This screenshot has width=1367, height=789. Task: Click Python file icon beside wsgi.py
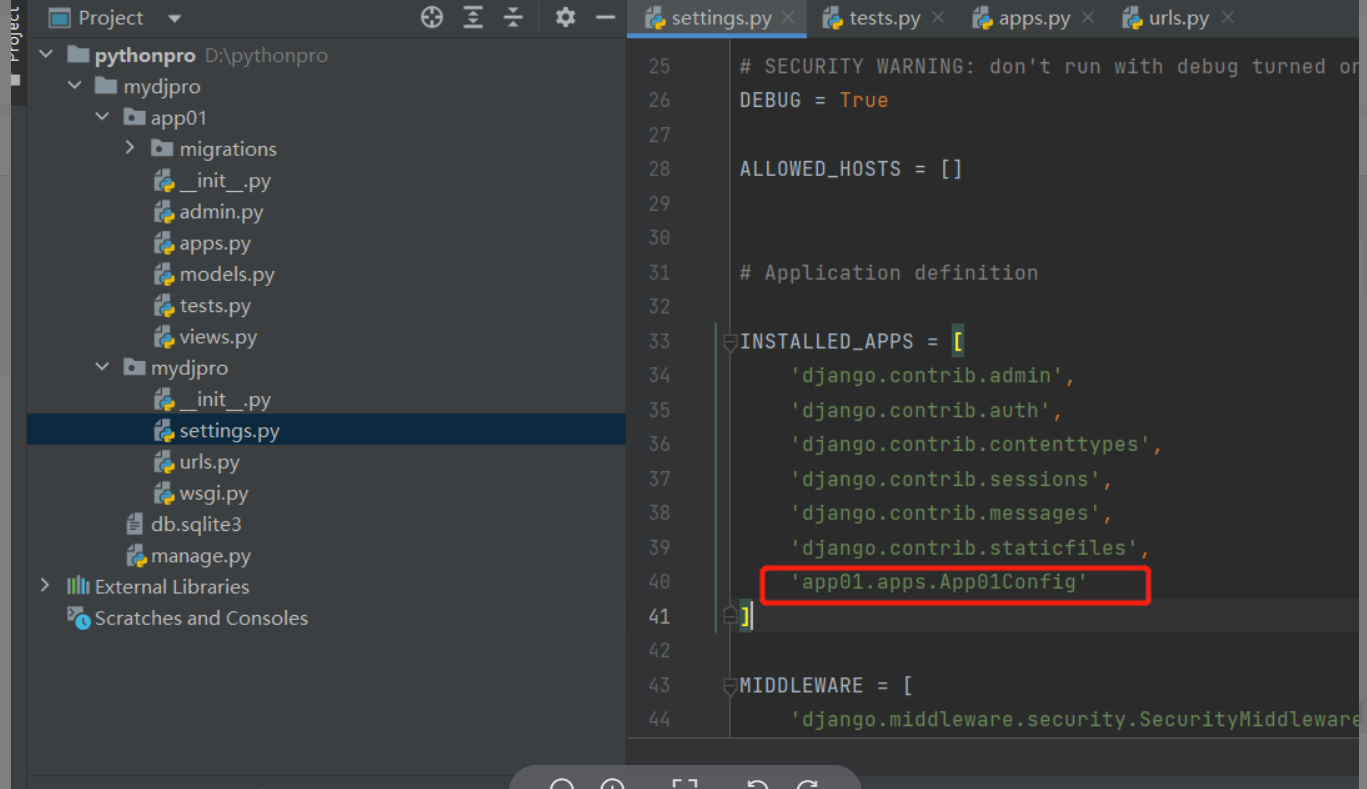(x=164, y=492)
